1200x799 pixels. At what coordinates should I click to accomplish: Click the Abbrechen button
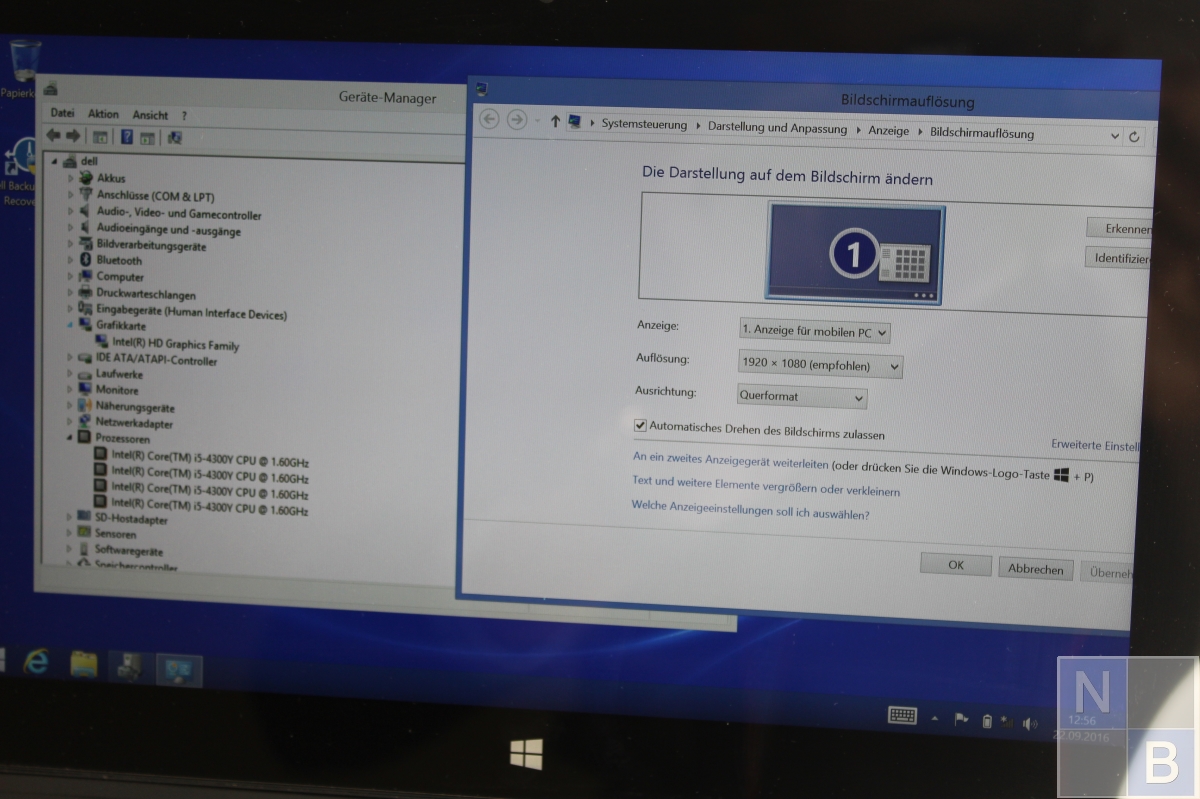click(1035, 569)
